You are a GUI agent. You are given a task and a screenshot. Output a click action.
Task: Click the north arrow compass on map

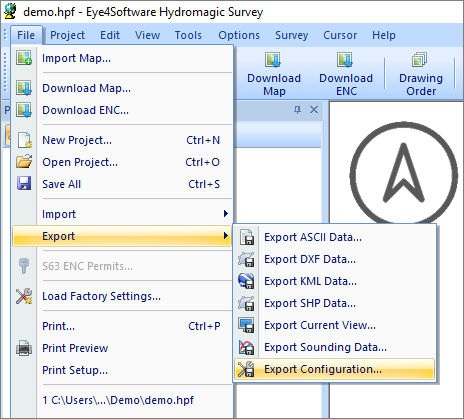[x=404, y=173]
